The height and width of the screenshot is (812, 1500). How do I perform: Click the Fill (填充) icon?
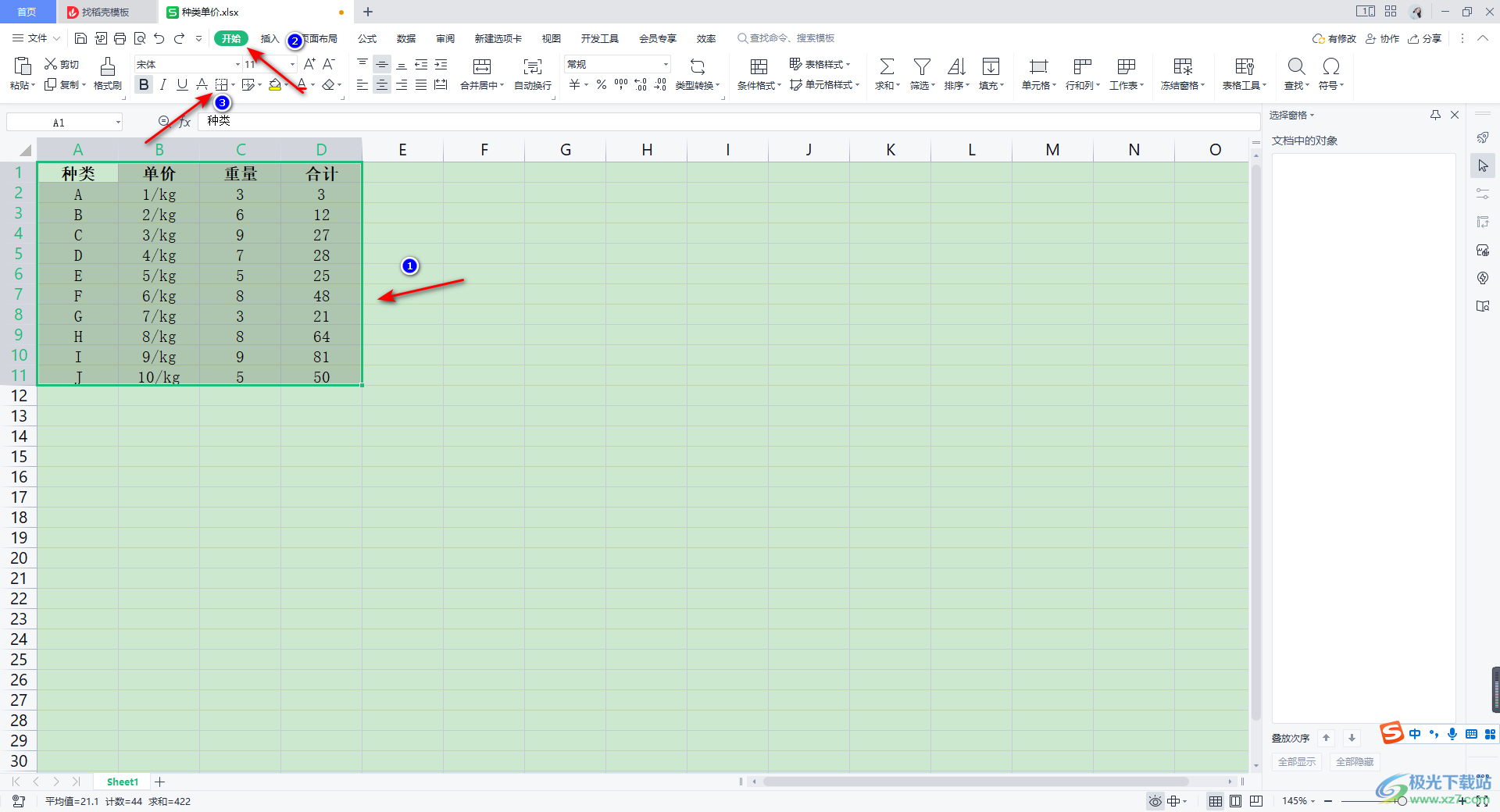tap(991, 66)
